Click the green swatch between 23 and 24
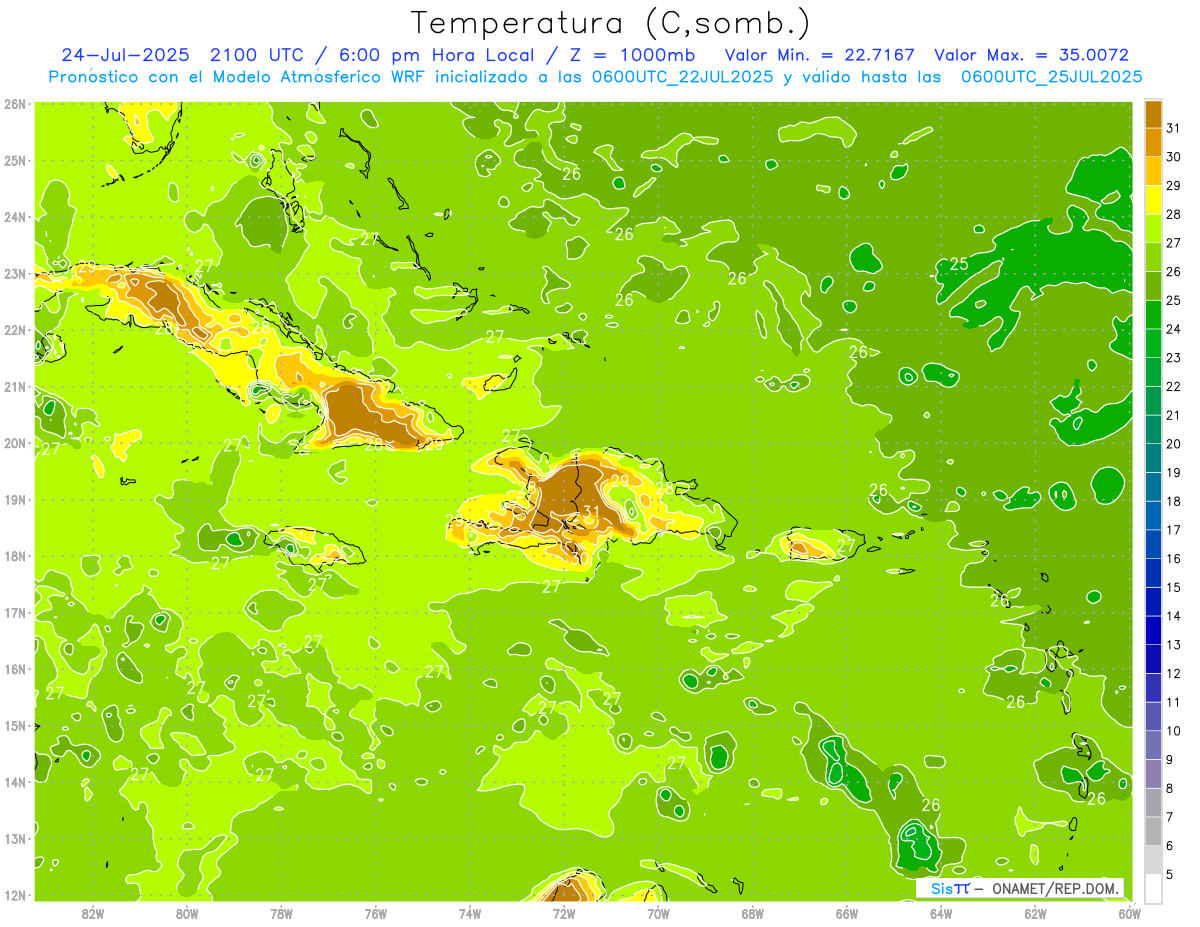This screenshot has height=927, width=1200. pos(1153,343)
